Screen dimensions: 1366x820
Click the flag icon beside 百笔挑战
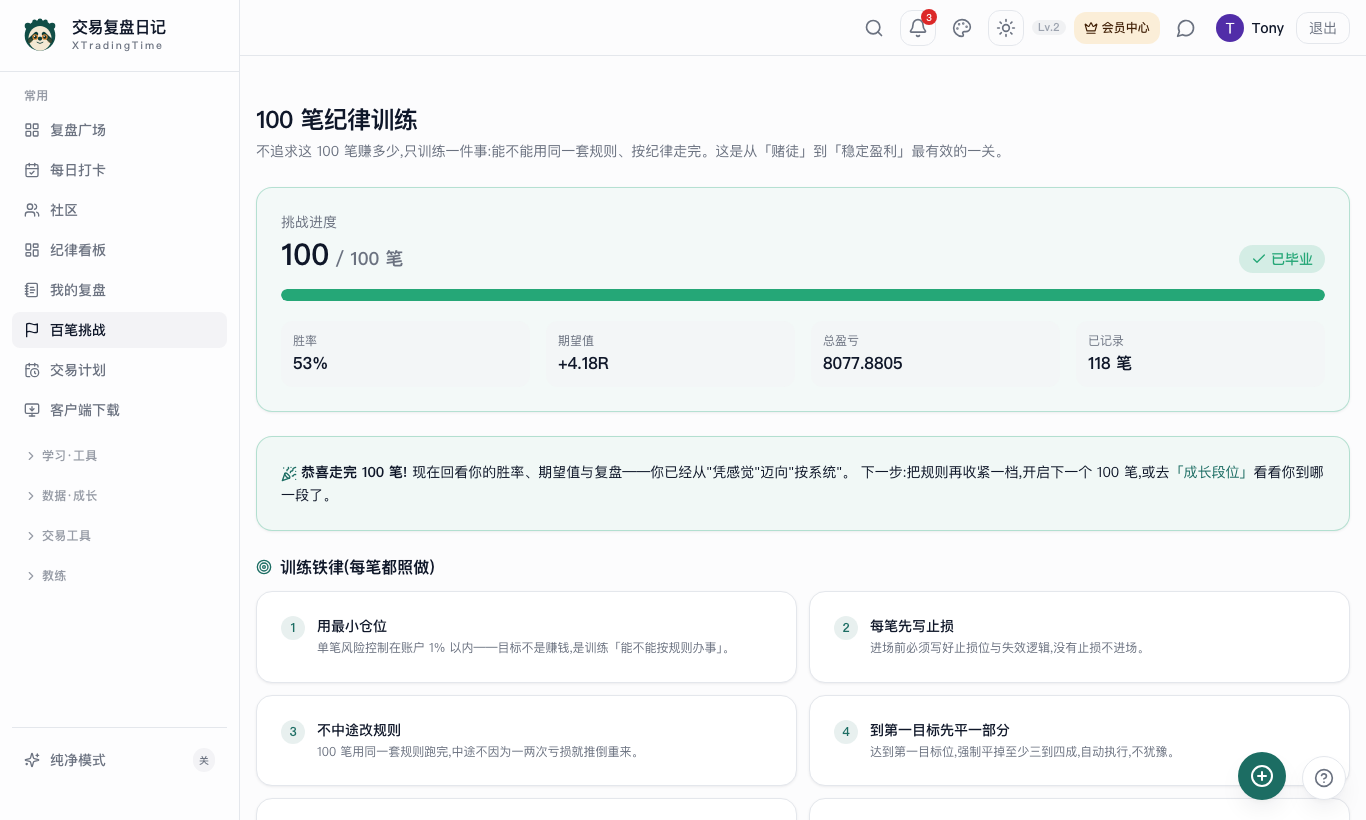point(32,330)
